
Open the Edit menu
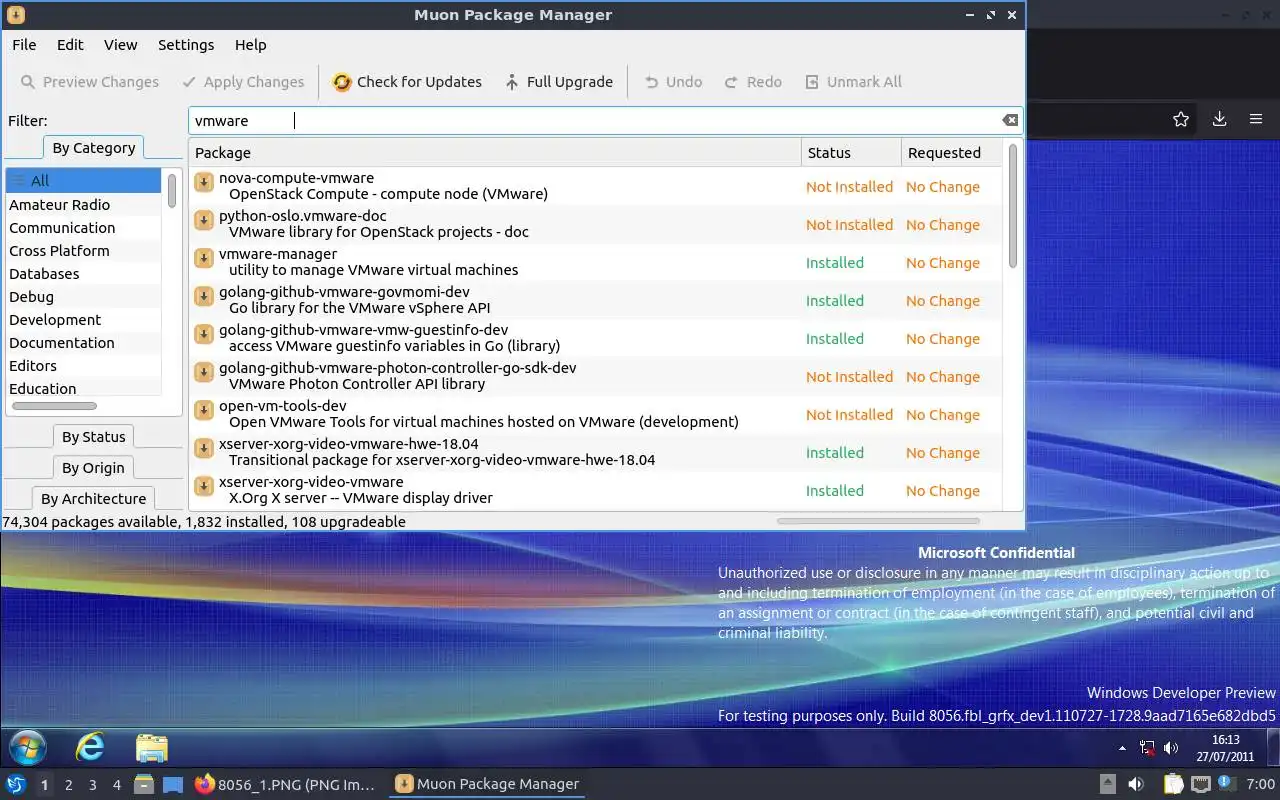[70, 45]
